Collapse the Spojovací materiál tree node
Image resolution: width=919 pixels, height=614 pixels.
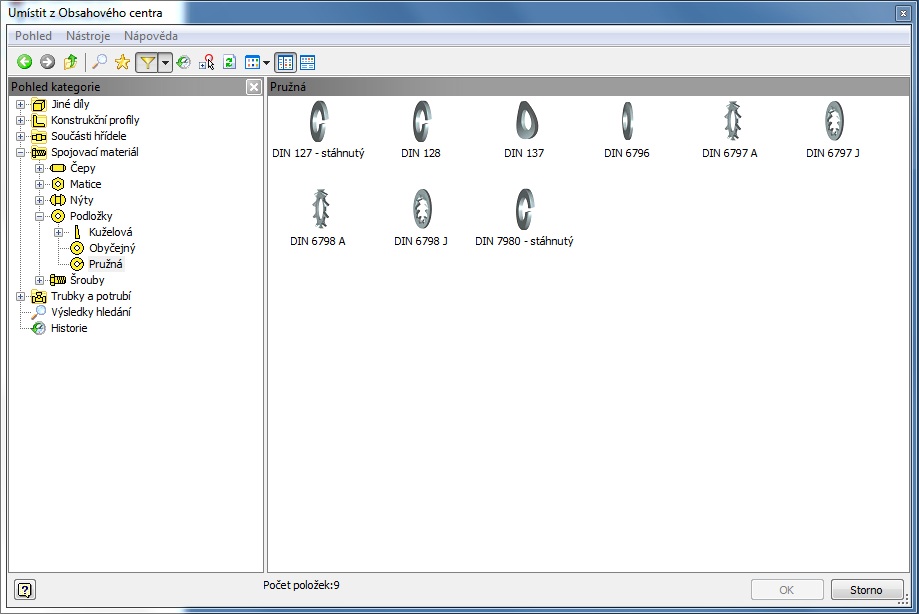click(x=21, y=152)
